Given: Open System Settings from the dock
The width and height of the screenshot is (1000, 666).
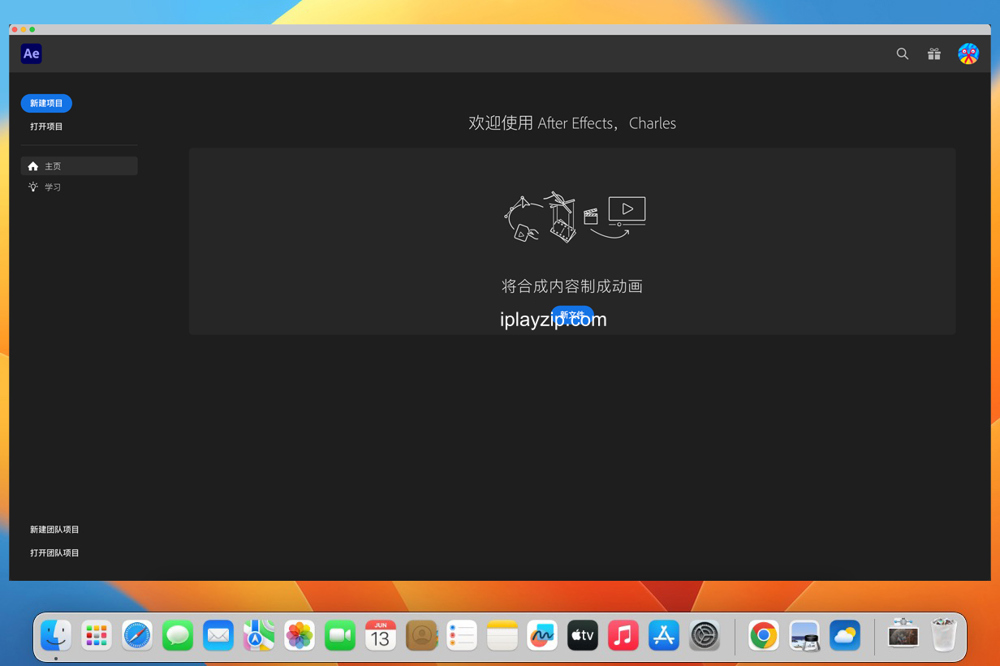Looking at the screenshot, I should coord(705,635).
